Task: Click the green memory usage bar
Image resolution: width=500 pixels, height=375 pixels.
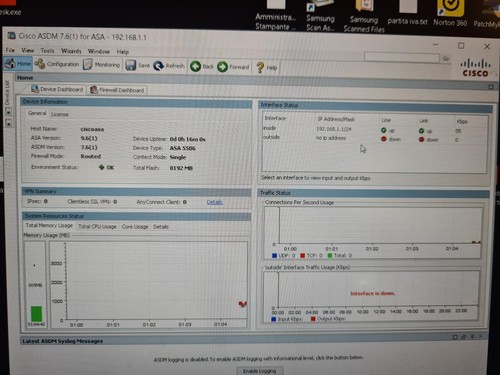Action: (36, 314)
